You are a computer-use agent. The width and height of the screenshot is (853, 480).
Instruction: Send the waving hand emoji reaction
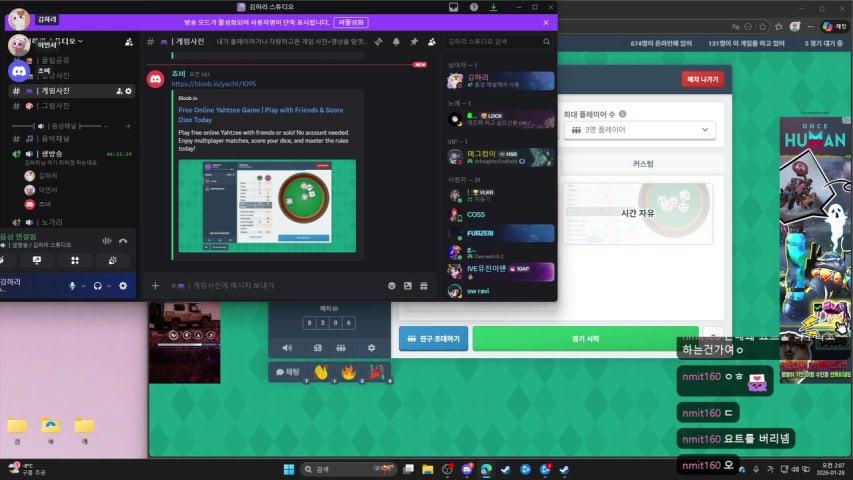(x=321, y=373)
